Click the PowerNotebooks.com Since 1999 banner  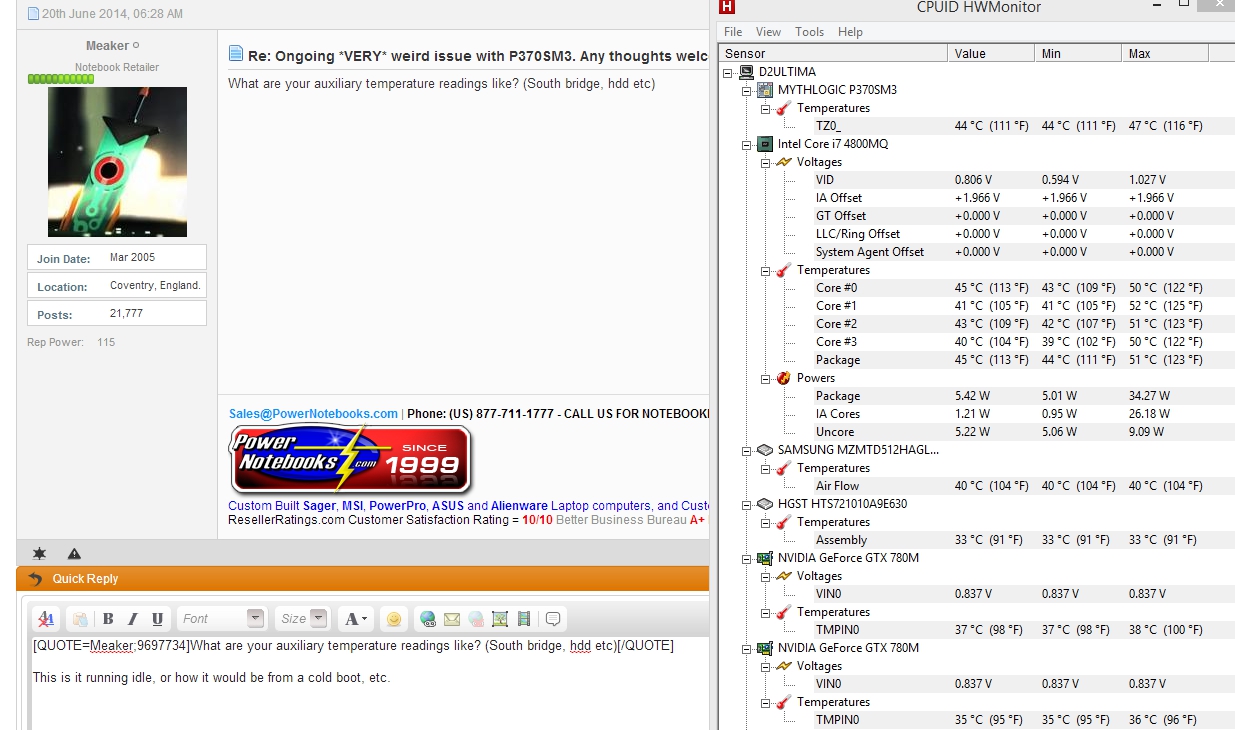[349, 460]
